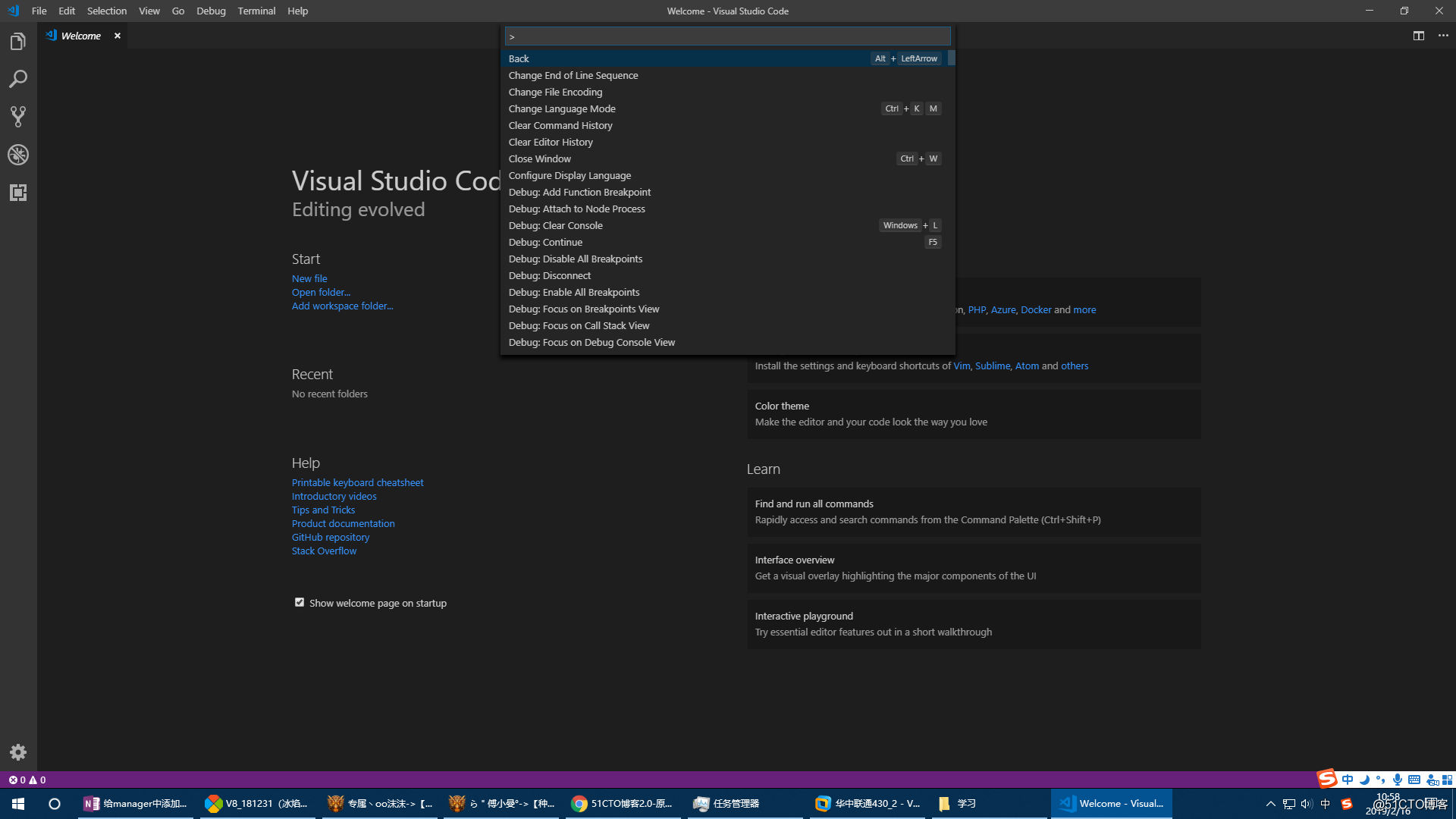
Task: Open the Interface overview card
Action: 974,568
